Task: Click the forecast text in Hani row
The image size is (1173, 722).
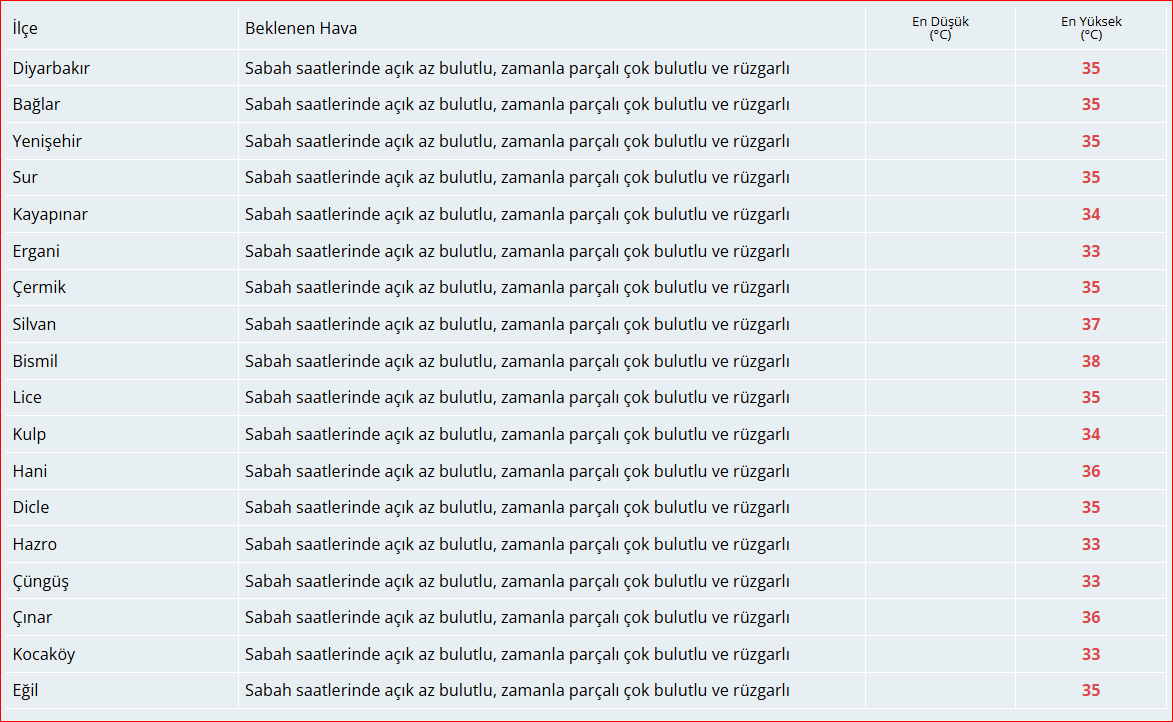Action: coord(517,471)
